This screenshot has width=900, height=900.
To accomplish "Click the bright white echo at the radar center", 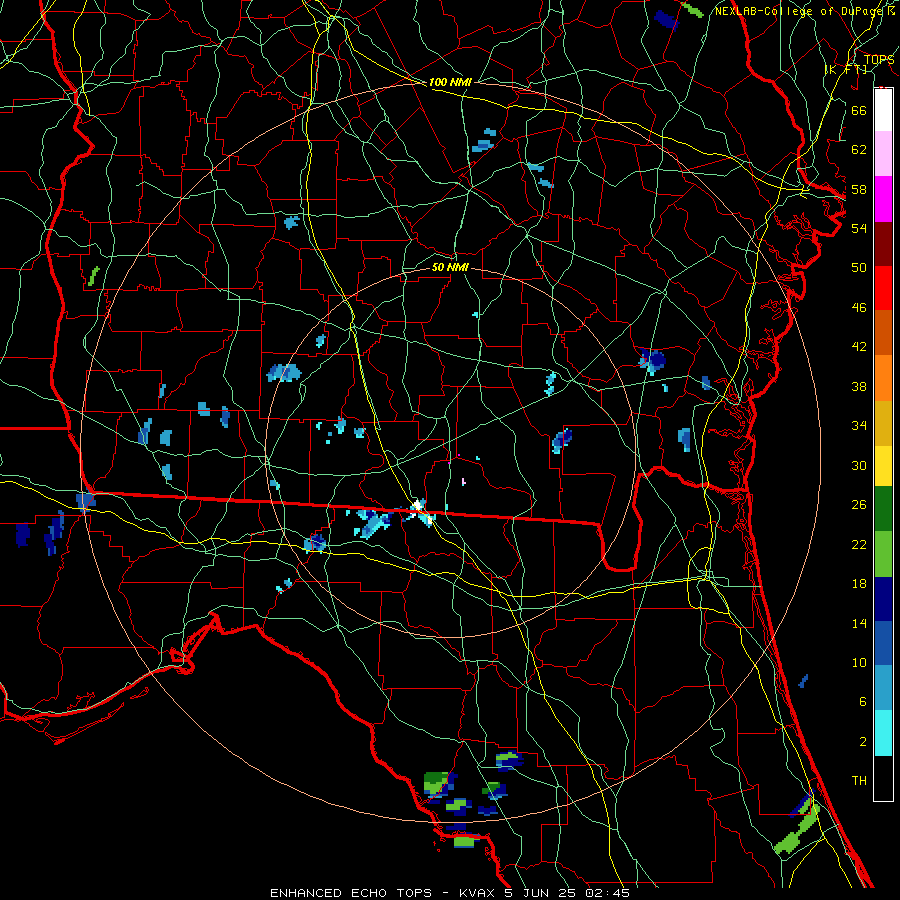I will [417, 506].
